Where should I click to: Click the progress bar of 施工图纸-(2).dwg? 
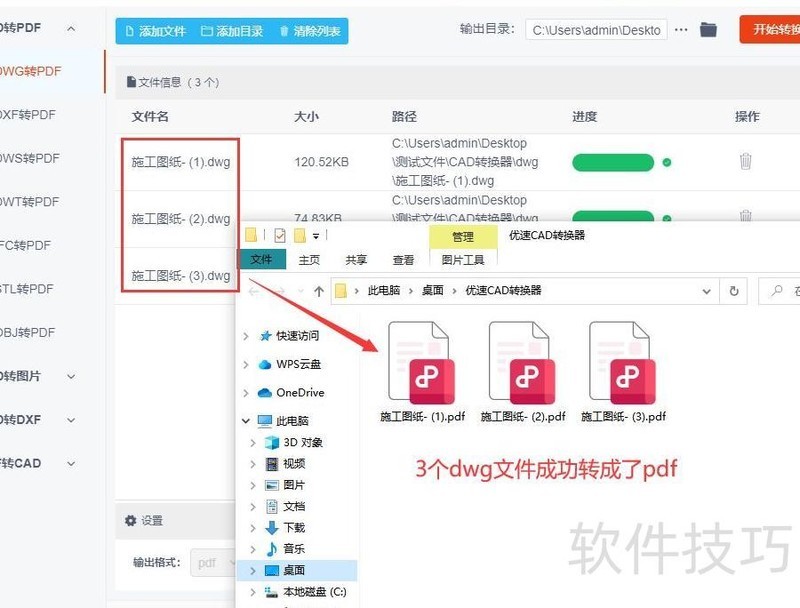coord(614,217)
